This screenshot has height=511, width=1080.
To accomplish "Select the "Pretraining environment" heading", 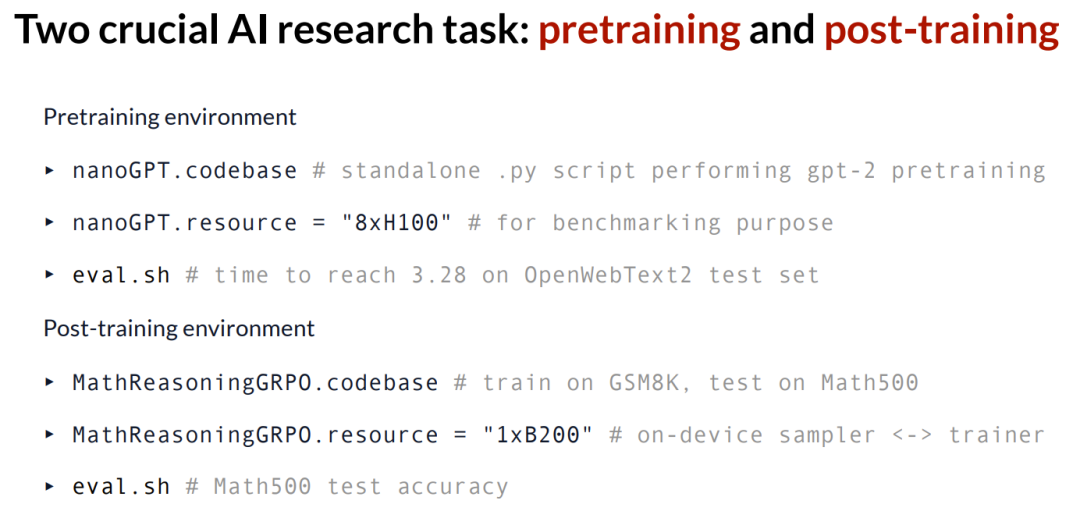I will [170, 117].
